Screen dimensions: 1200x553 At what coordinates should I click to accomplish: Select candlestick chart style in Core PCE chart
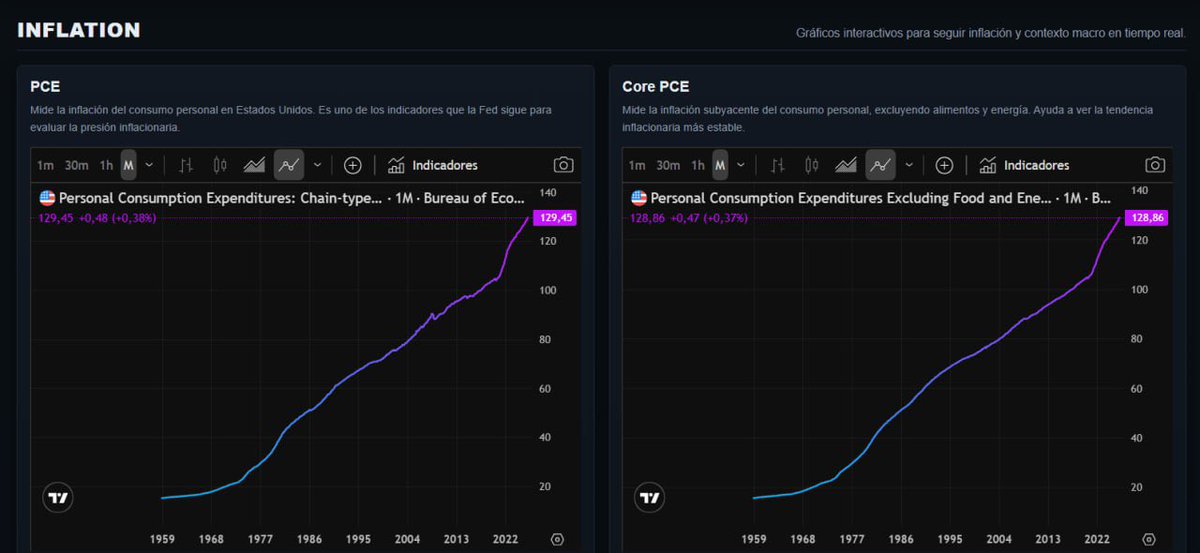pos(812,165)
